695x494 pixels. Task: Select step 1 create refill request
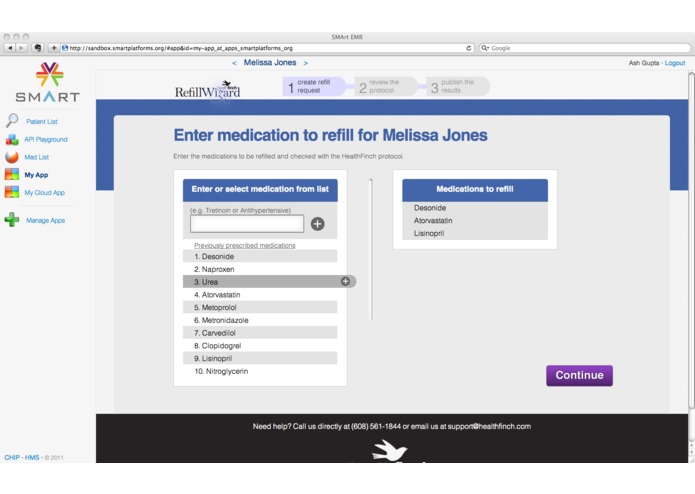[x=313, y=86]
